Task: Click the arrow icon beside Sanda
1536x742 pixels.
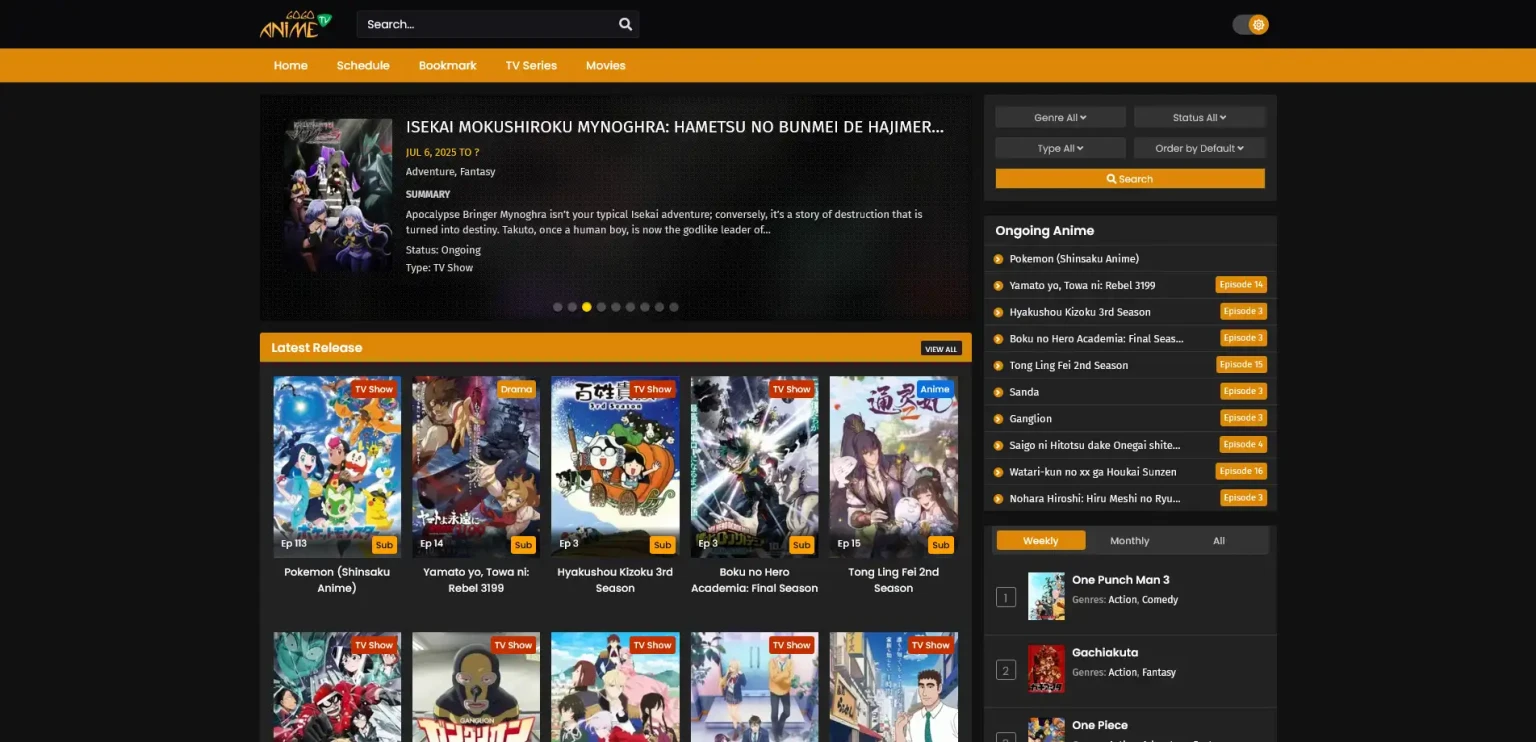Action: click(x=998, y=392)
